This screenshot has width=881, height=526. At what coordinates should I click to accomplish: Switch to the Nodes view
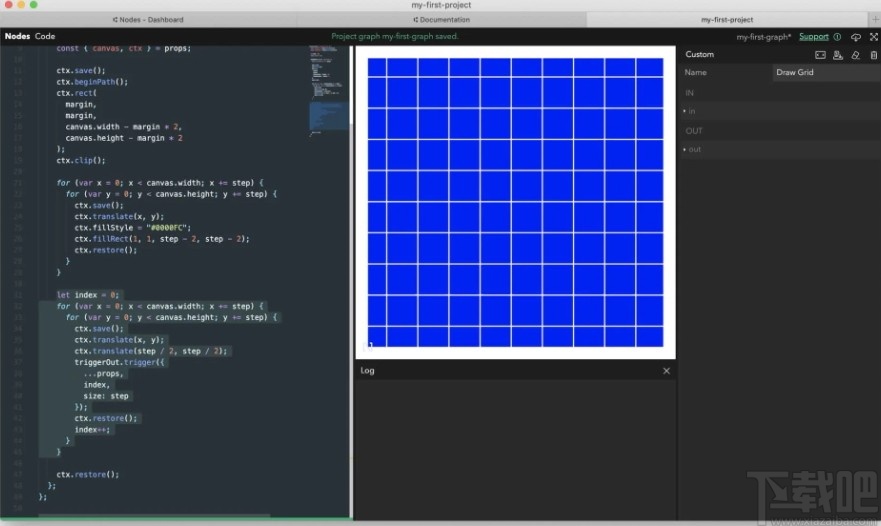17,36
